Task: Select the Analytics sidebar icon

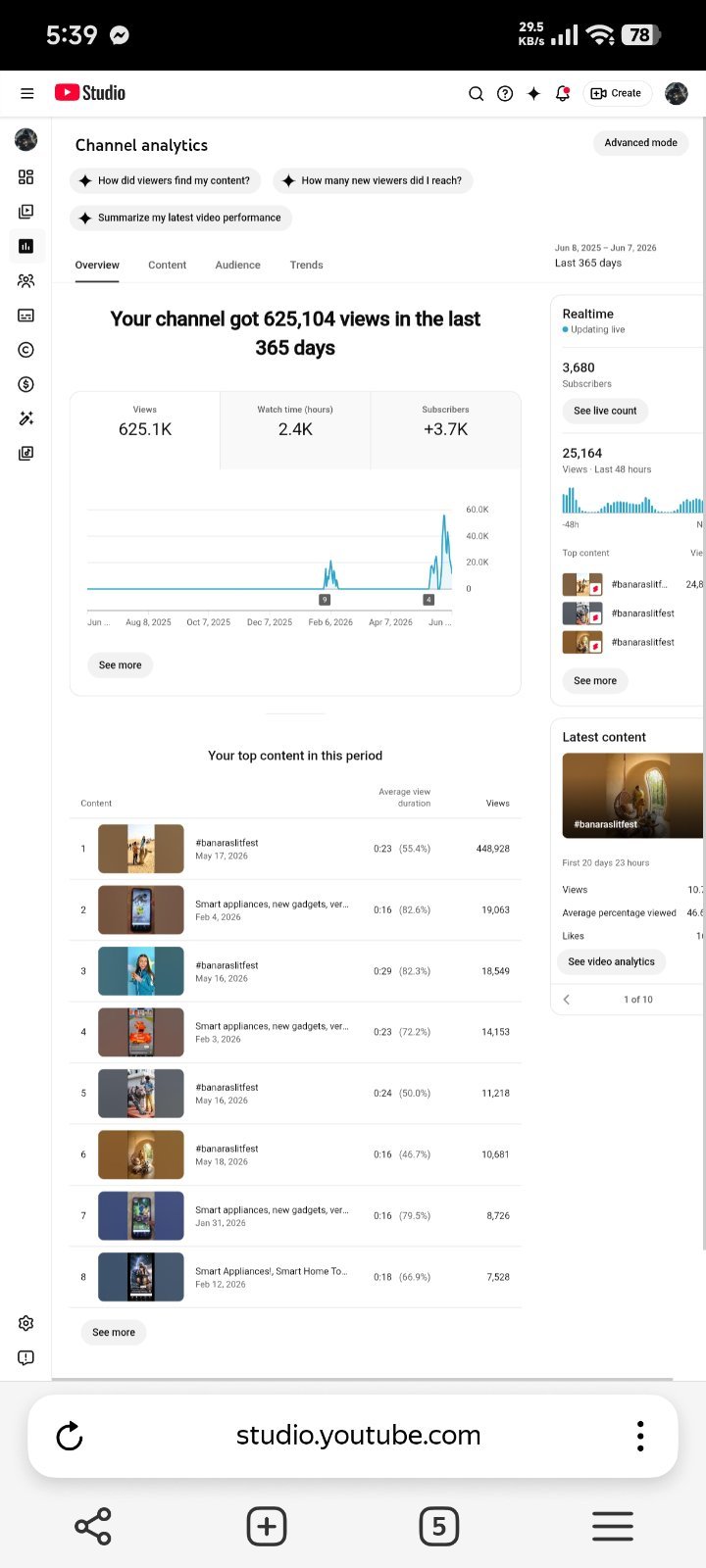Action: coord(26,246)
